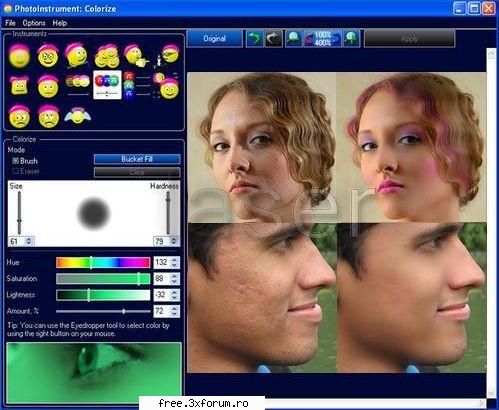Select the three fading smileys brightness instrument

pos(78,84)
